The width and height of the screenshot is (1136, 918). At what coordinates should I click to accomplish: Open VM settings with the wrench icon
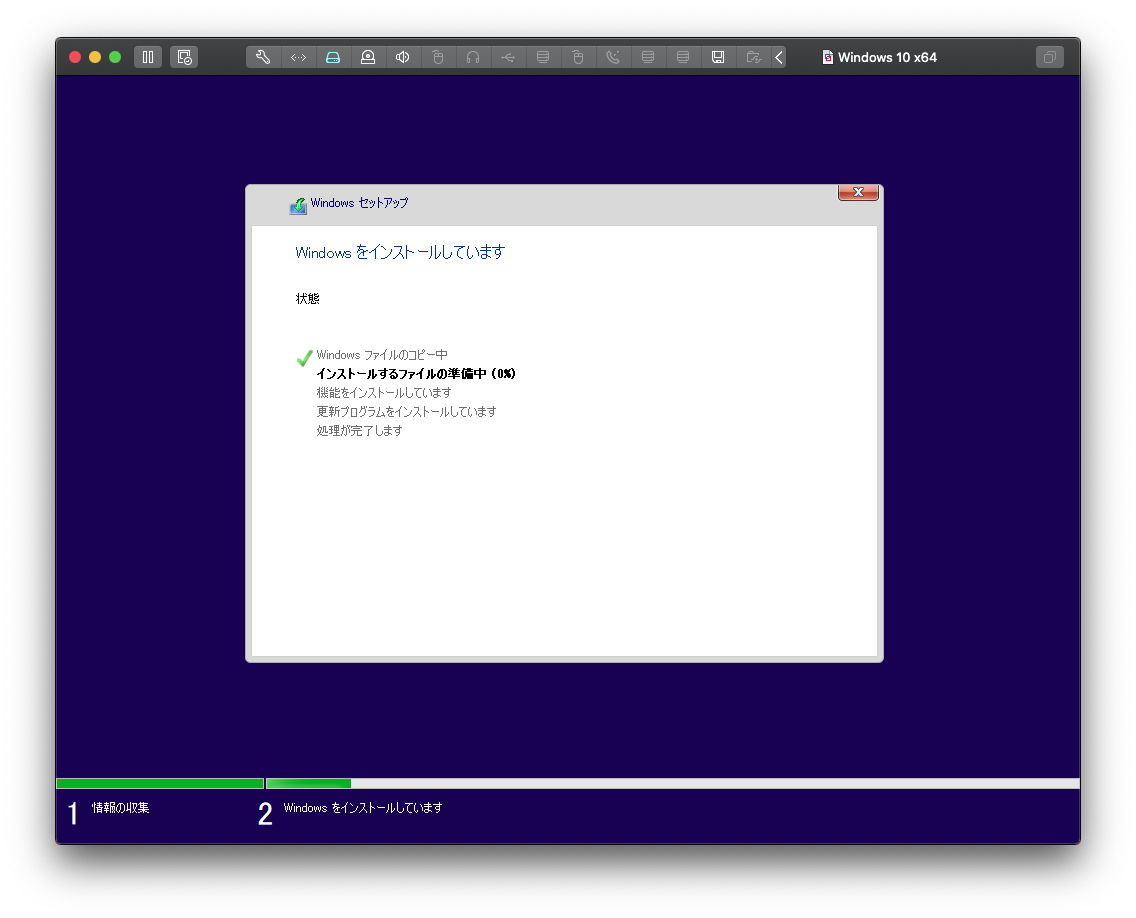[263, 57]
